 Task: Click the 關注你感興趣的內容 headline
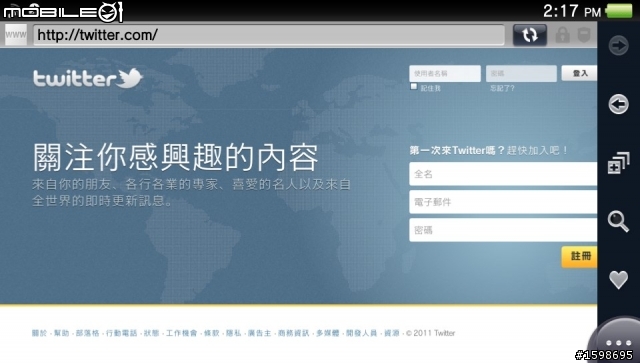[176, 157]
